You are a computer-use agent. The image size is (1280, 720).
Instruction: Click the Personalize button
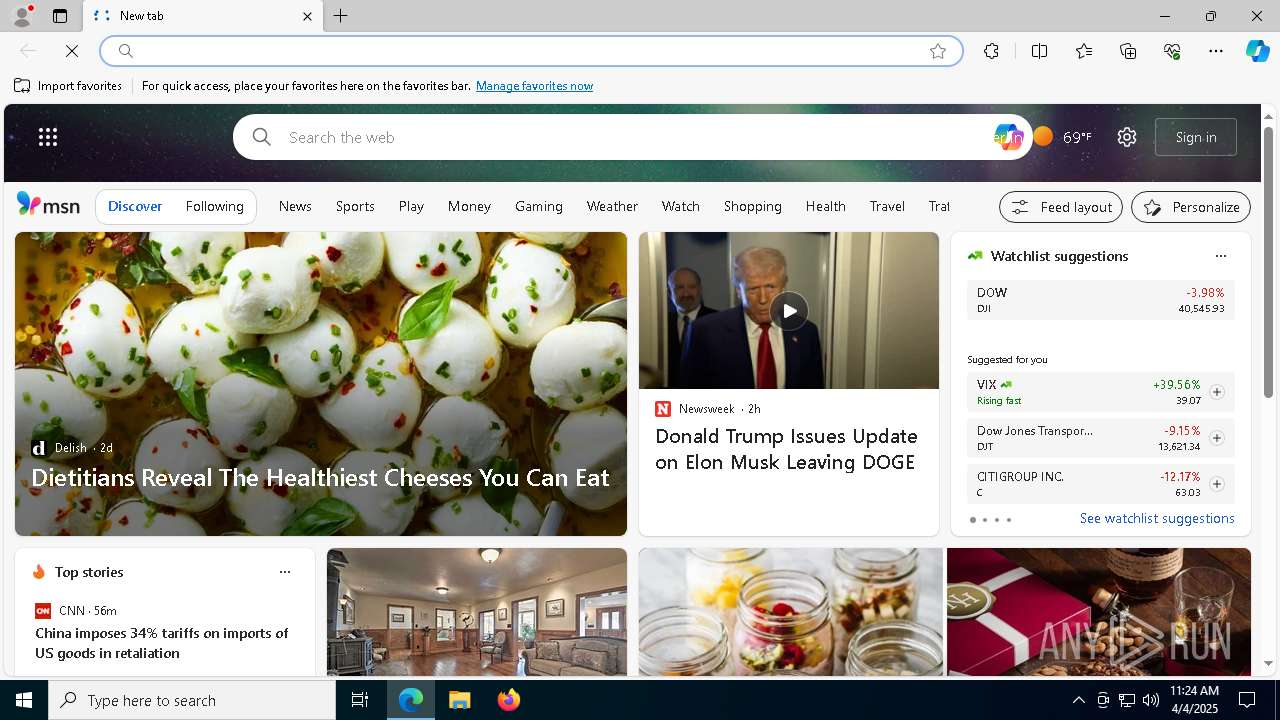[1191, 207]
